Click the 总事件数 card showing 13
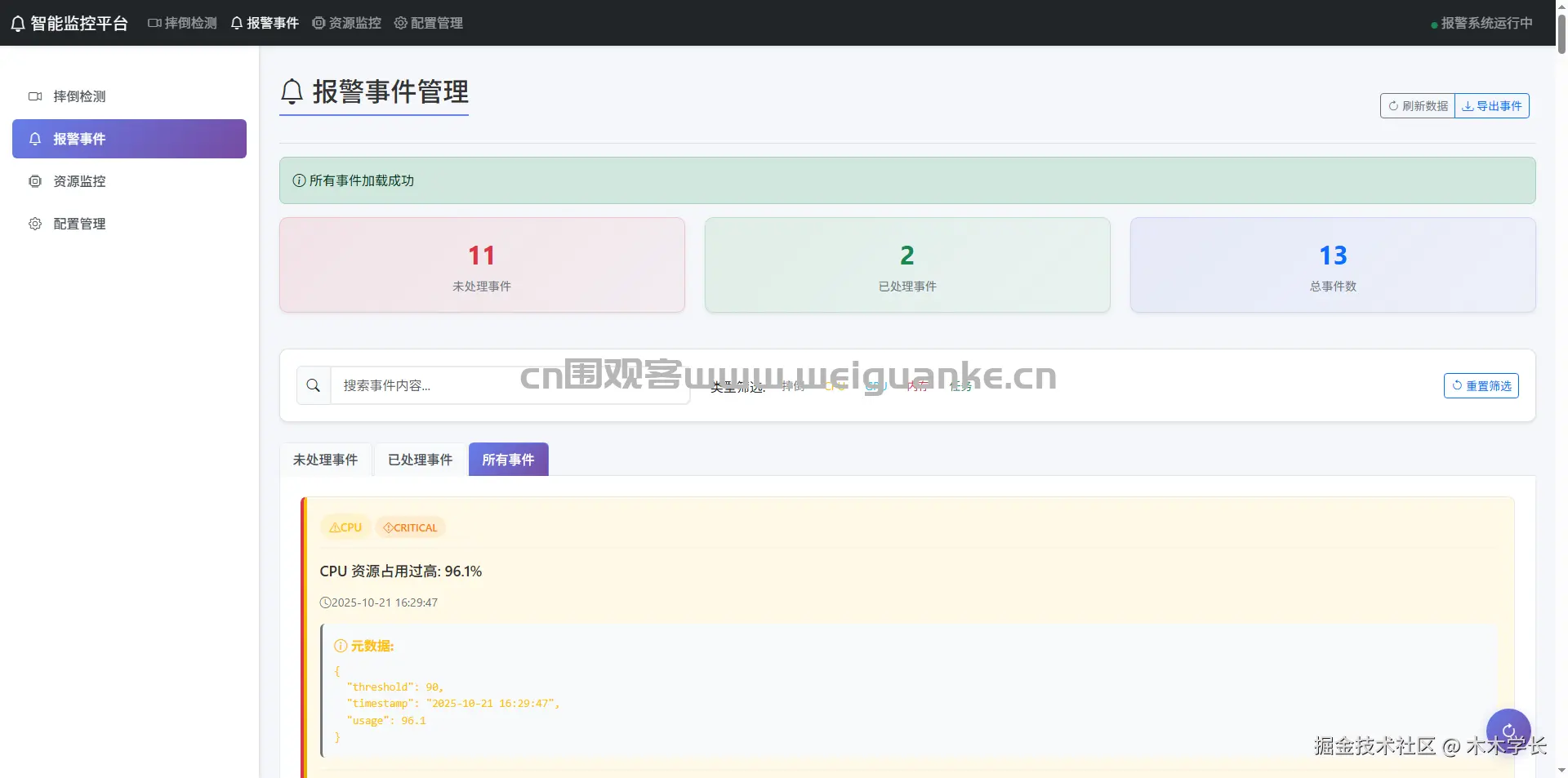Viewport: 1568px width, 778px height. pyautogui.click(x=1333, y=265)
